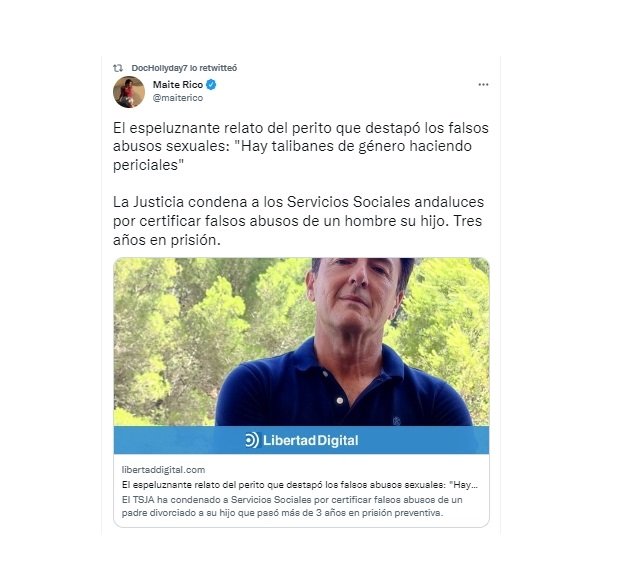Click the 'Tres años en prisión' text line

tap(167, 240)
